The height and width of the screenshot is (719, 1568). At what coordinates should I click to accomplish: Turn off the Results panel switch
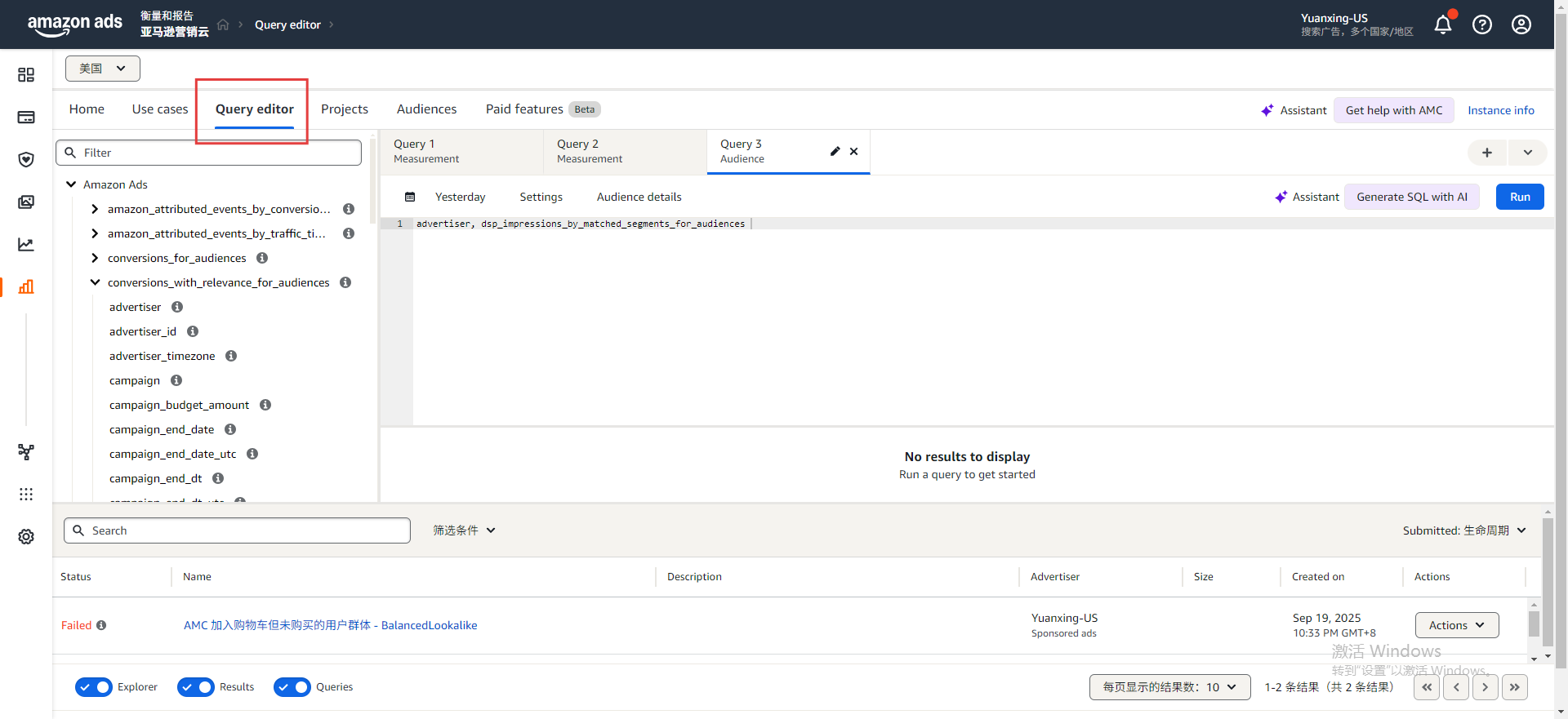click(x=196, y=687)
